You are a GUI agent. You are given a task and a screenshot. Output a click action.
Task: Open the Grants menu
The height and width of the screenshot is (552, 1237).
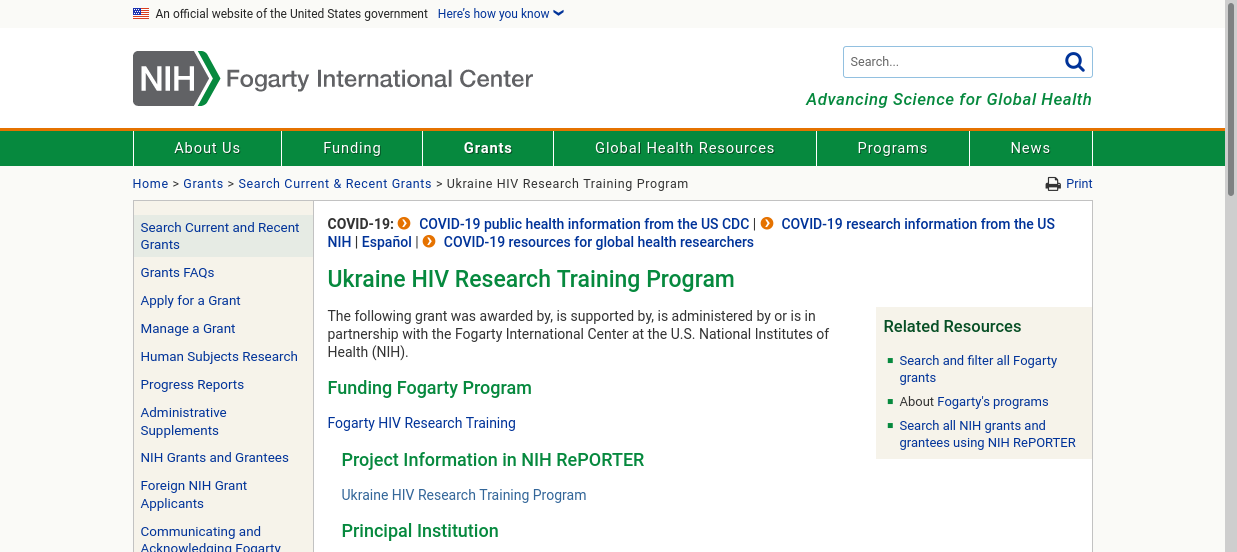[x=488, y=148]
